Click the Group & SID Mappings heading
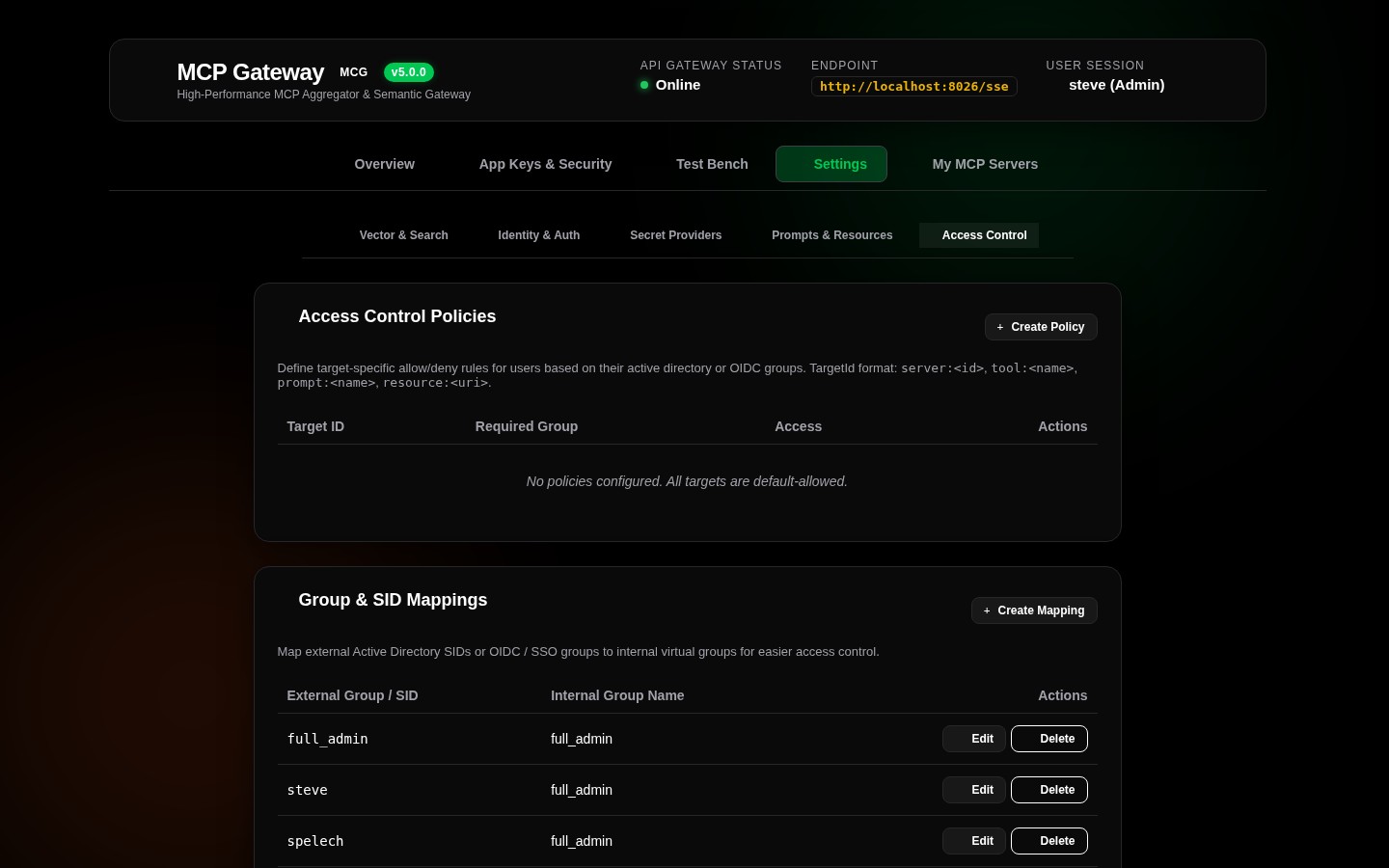The width and height of the screenshot is (1389, 868). click(x=393, y=600)
